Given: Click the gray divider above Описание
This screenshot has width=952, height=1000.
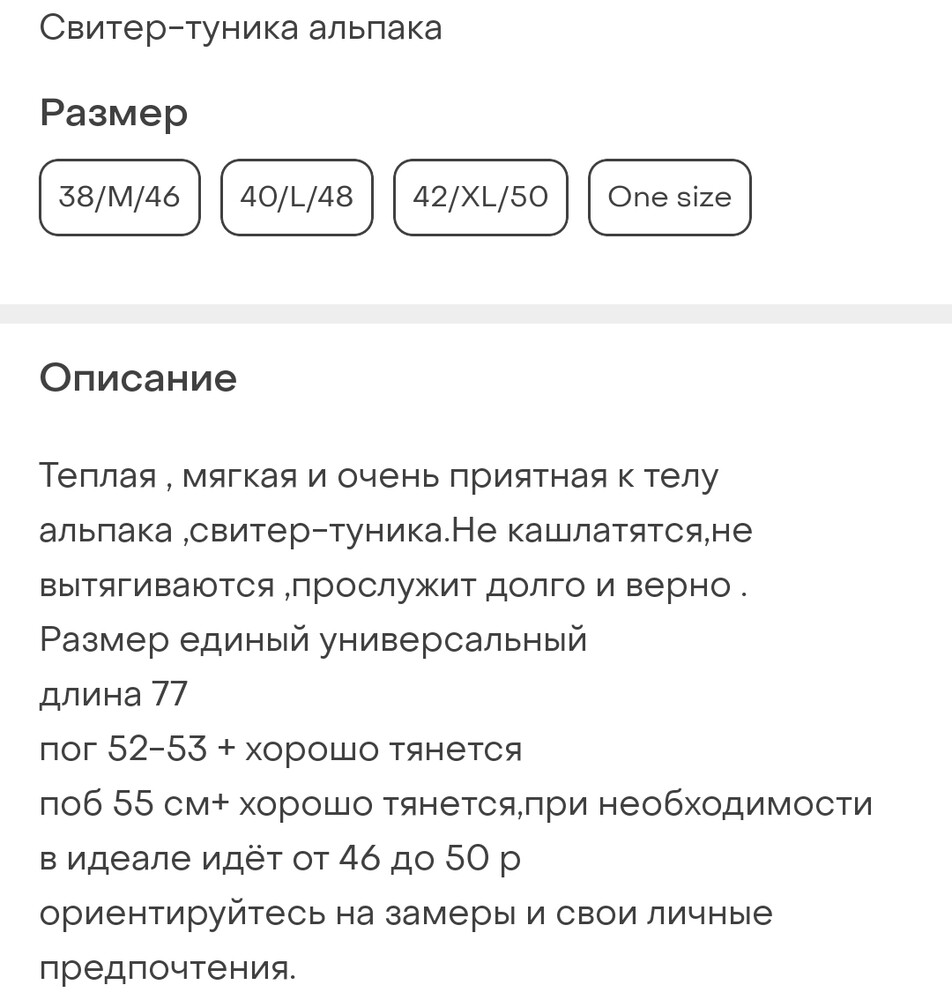Looking at the screenshot, I should coord(476,313).
